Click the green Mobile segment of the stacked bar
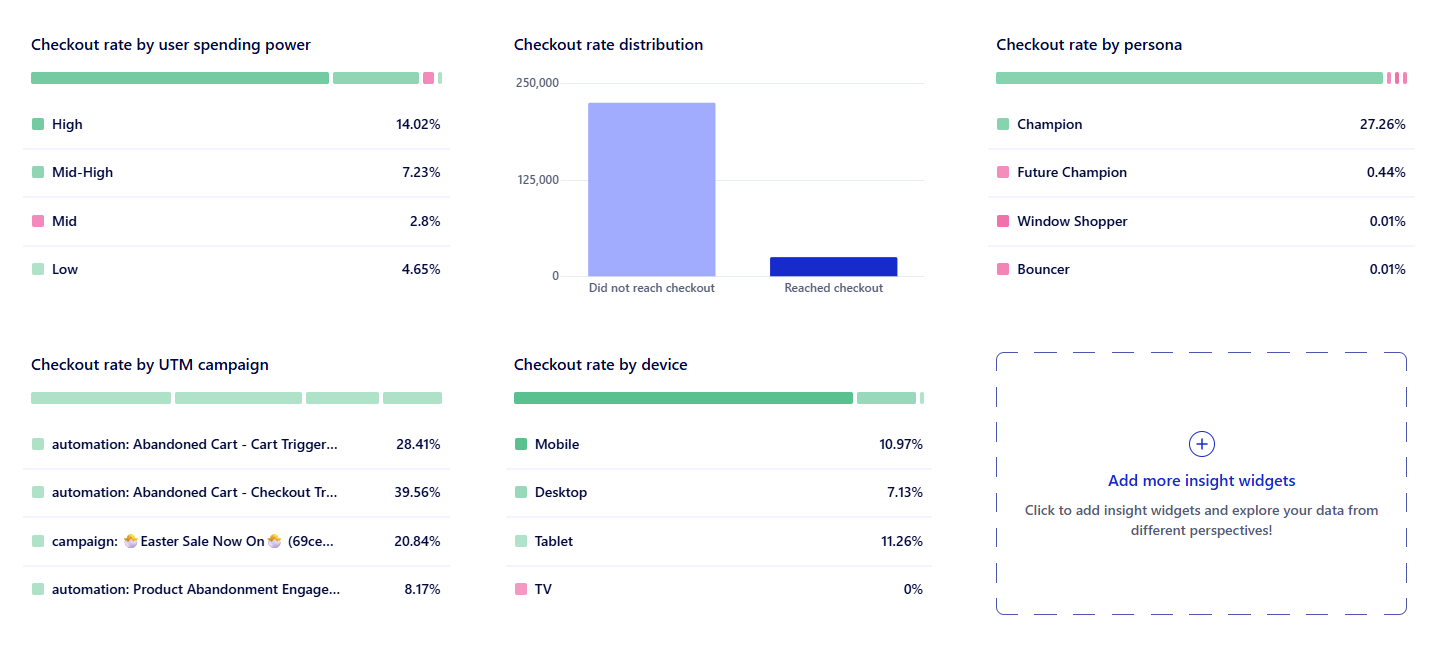 tap(683, 397)
